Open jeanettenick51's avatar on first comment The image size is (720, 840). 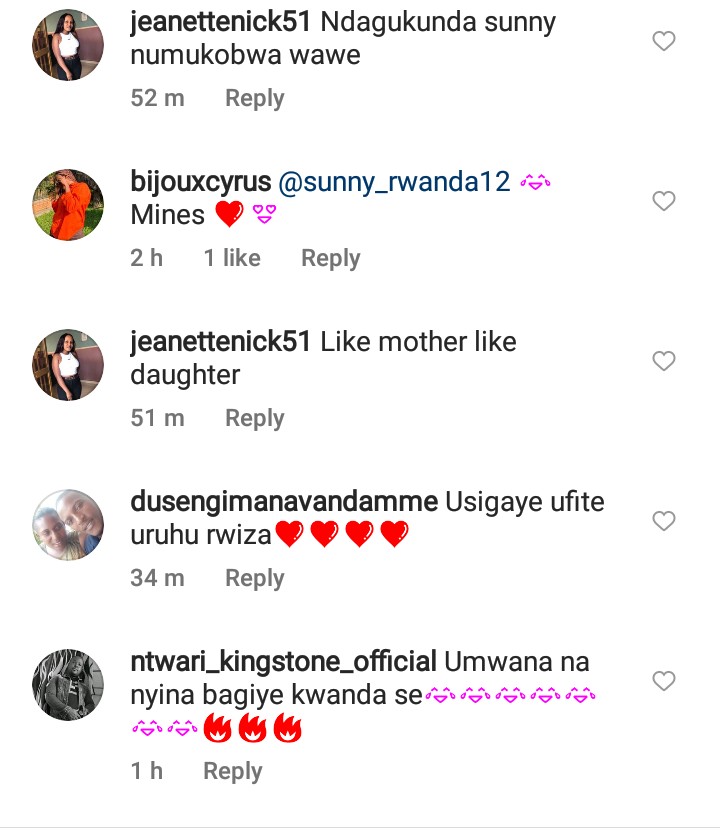68,45
